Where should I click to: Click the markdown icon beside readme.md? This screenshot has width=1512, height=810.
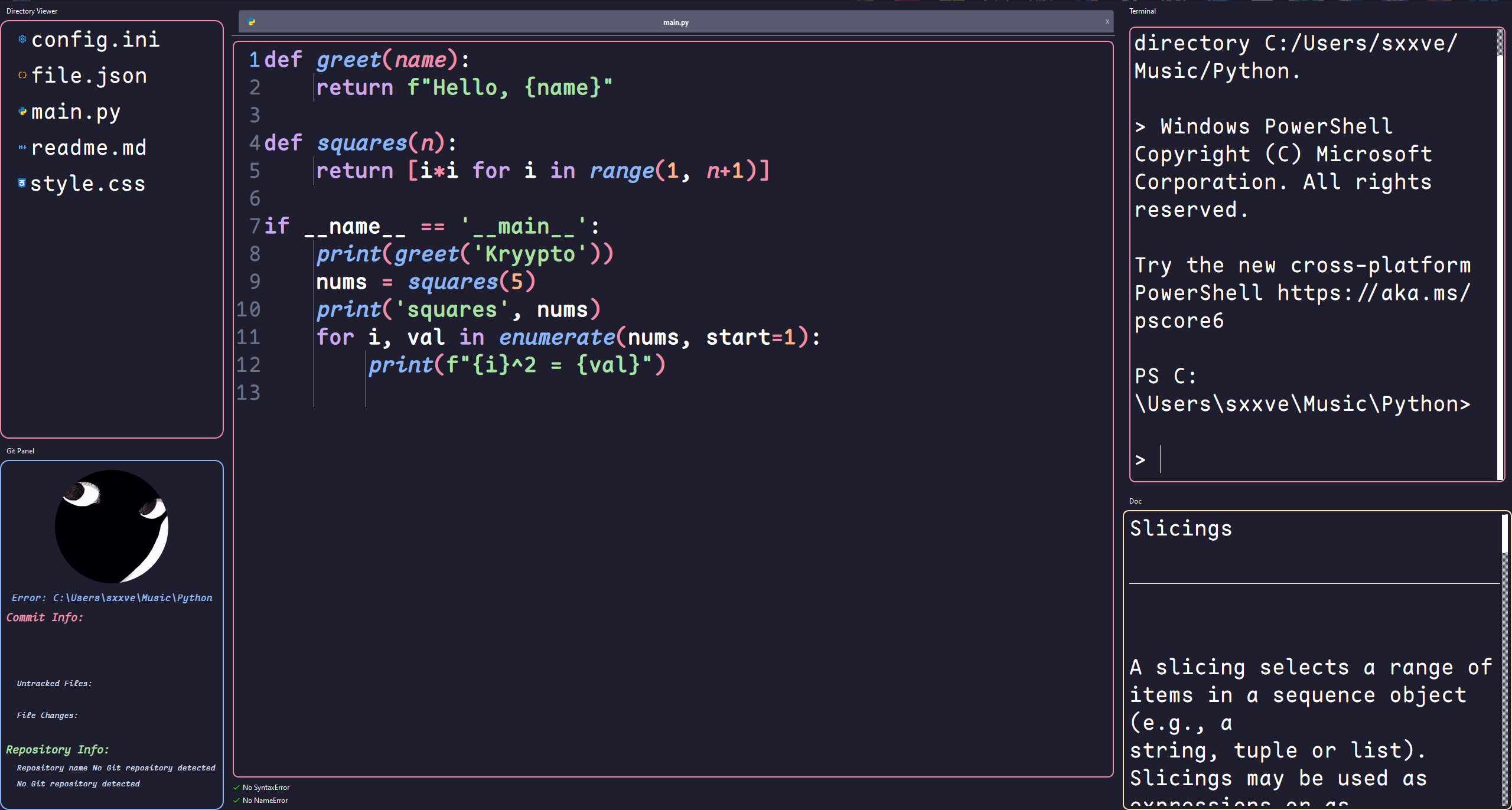click(22, 148)
